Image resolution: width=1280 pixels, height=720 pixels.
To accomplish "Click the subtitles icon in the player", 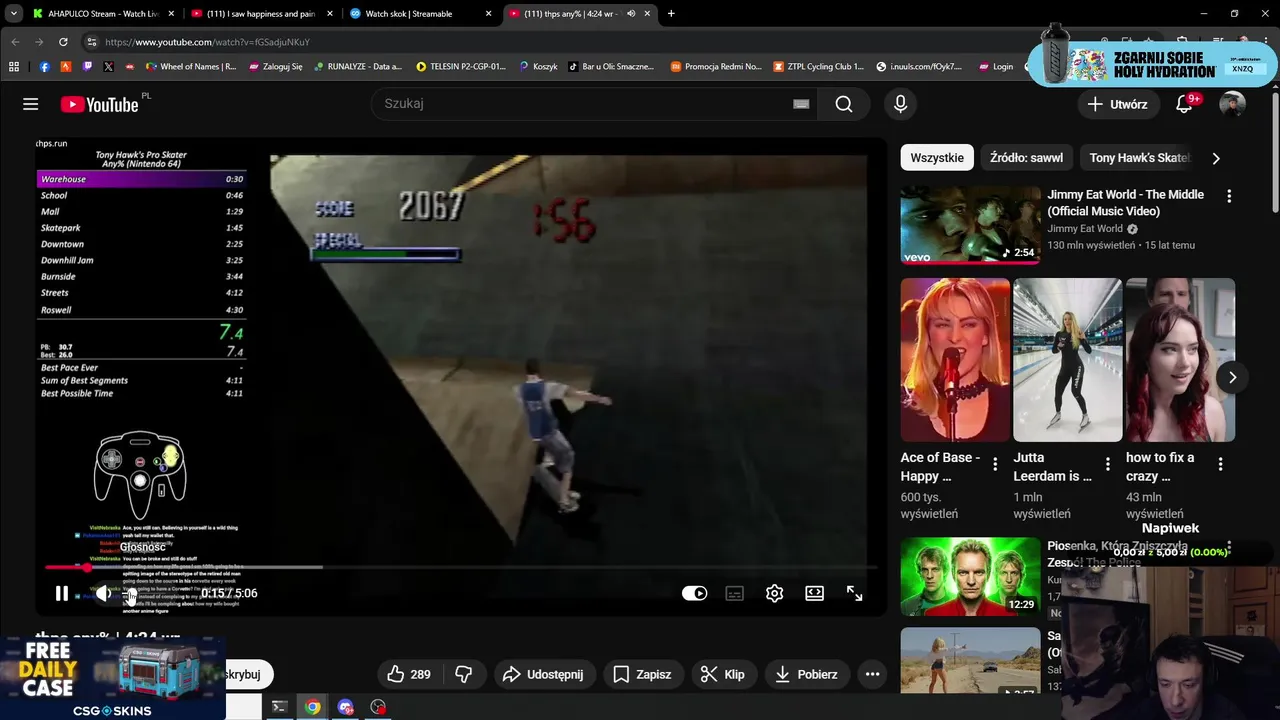I will tap(734, 593).
